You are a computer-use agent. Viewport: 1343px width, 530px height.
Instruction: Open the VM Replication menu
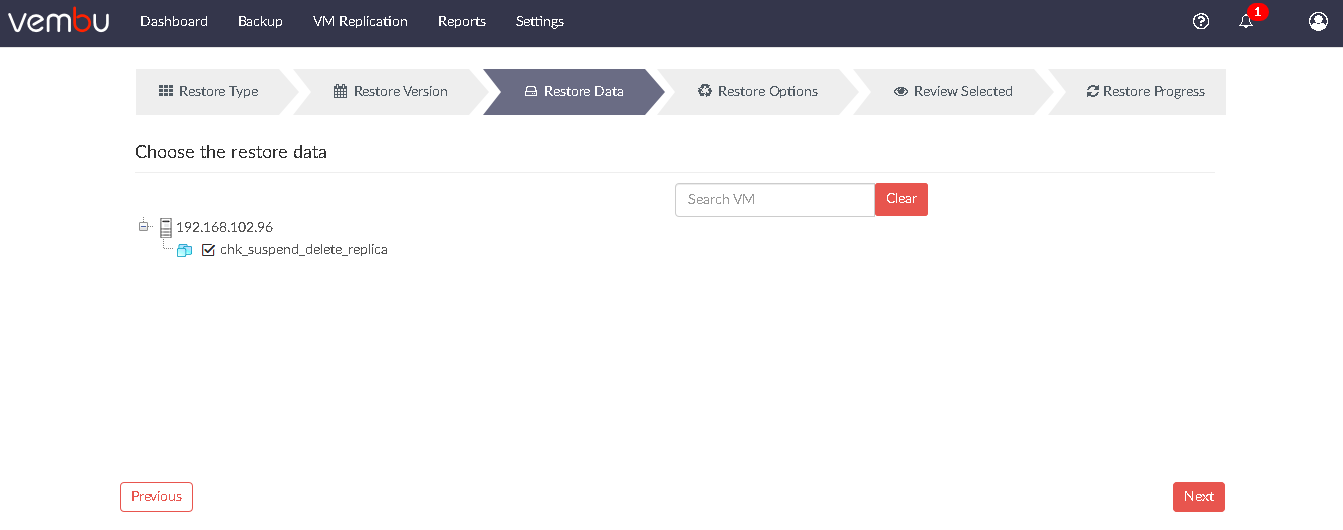point(360,21)
